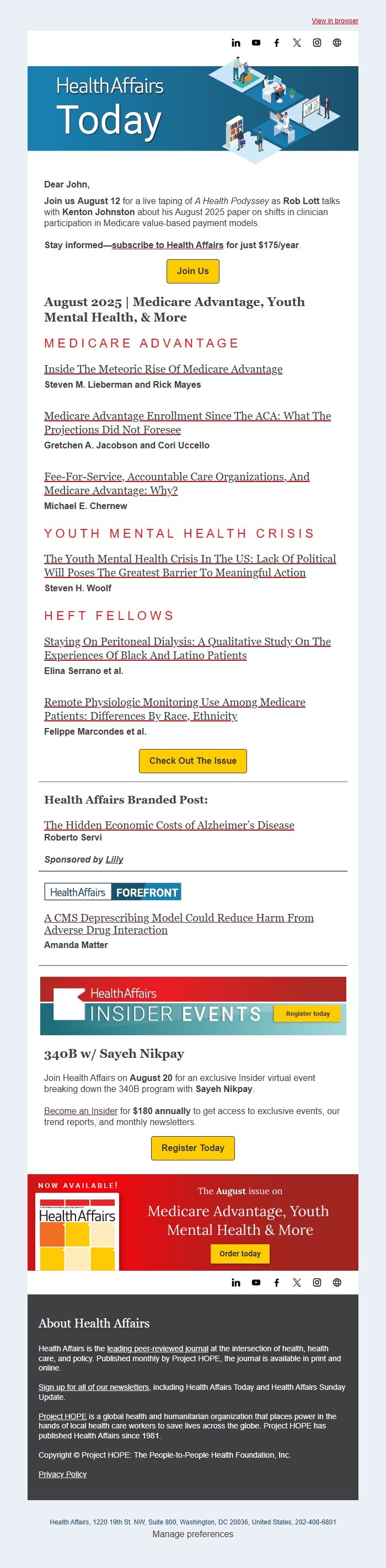
Task: Click Manage preferences at the bottom
Action: pyautogui.click(x=193, y=1534)
